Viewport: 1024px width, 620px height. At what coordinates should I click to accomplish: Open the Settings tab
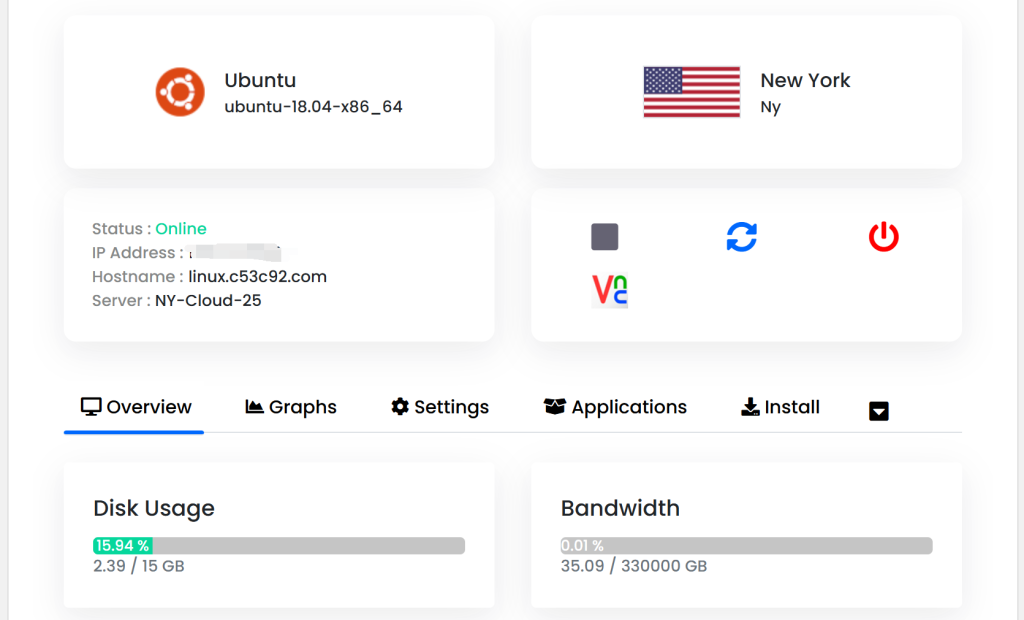pyautogui.click(x=440, y=407)
